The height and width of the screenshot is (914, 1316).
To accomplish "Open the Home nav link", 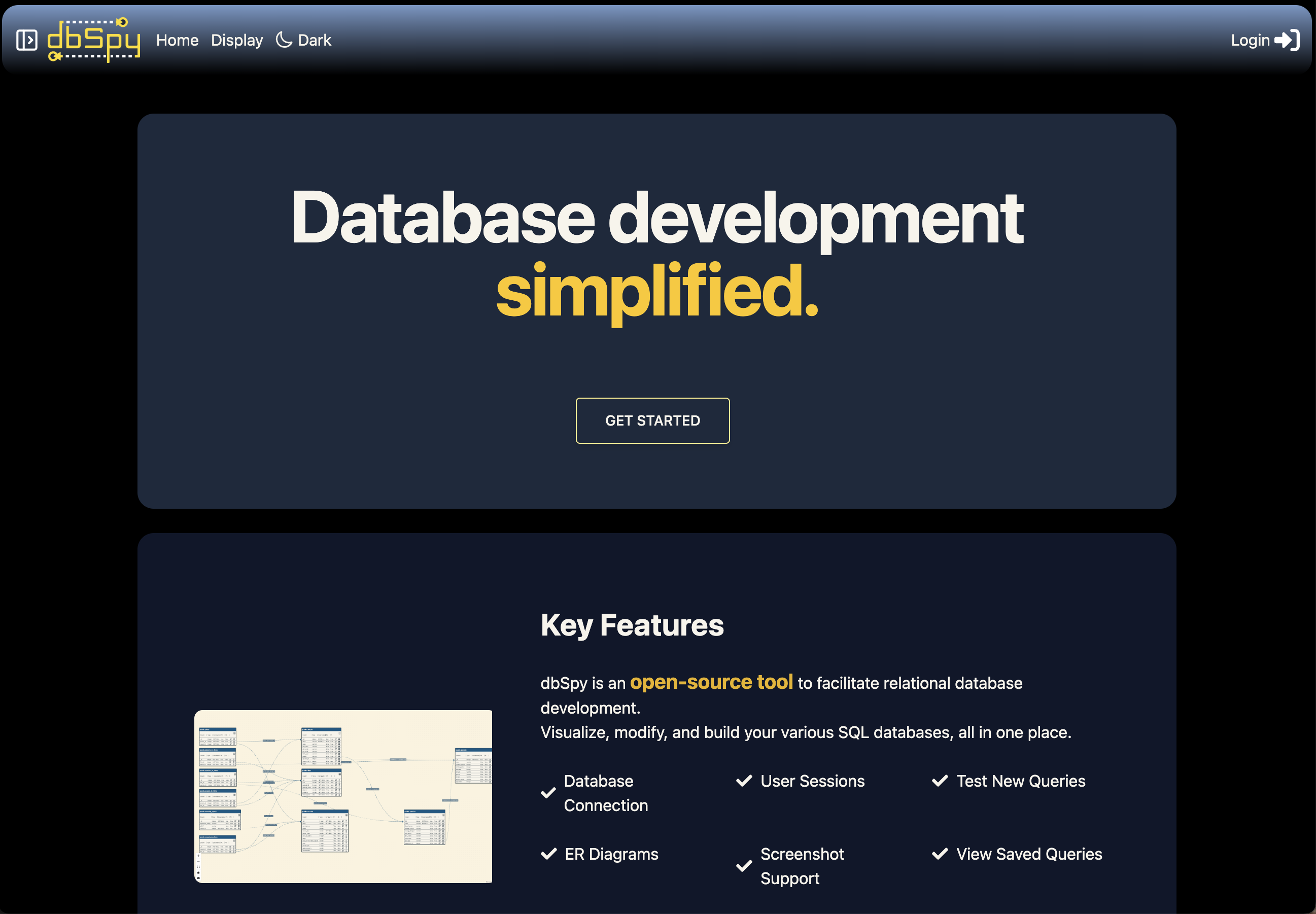I will pyautogui.click(x=177, y=40).
